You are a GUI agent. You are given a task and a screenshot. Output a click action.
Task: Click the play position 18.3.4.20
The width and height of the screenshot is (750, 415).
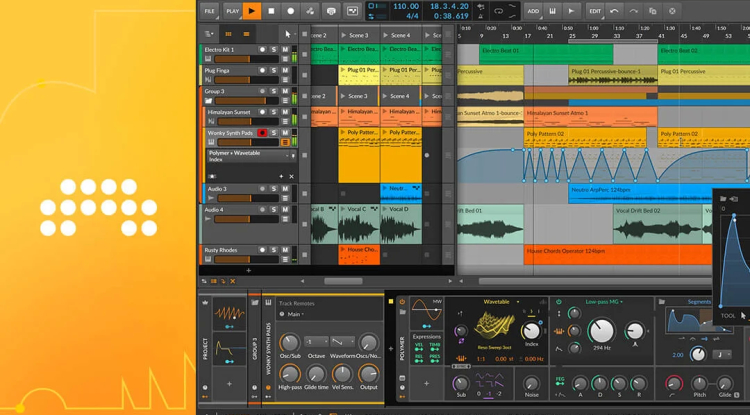[x=449, y=6]
